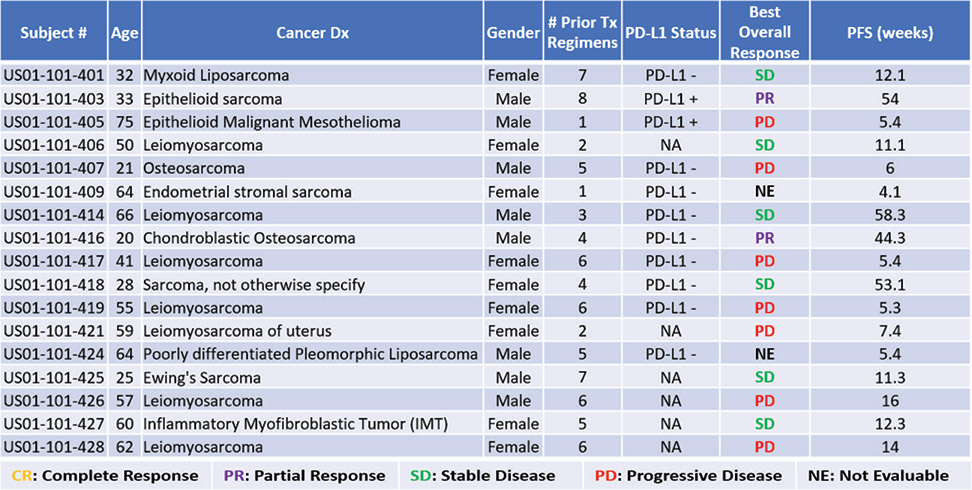Click the Cancer Dx column header

(311, 32)
